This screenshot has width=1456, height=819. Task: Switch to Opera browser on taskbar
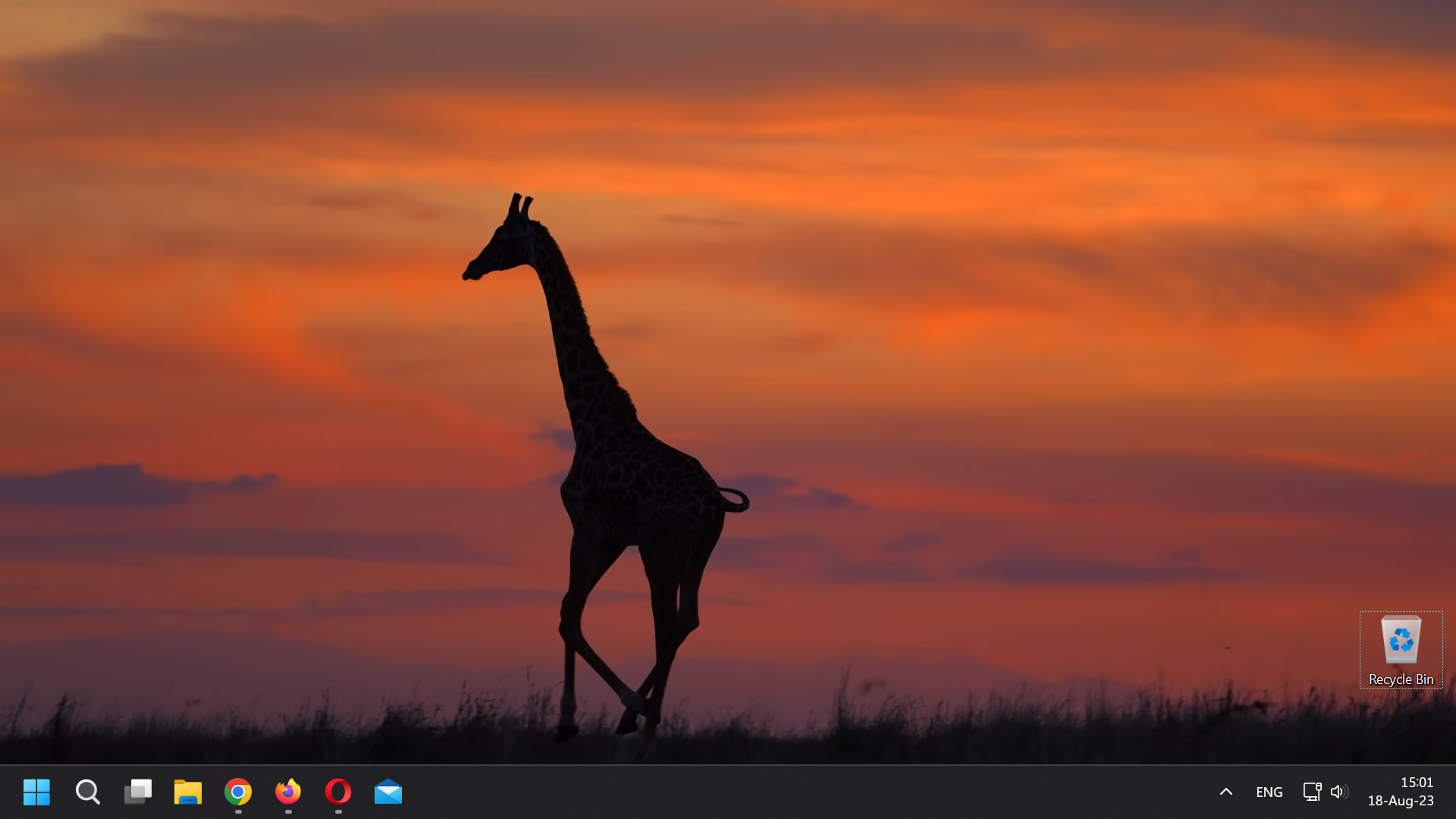click(338, 792)
